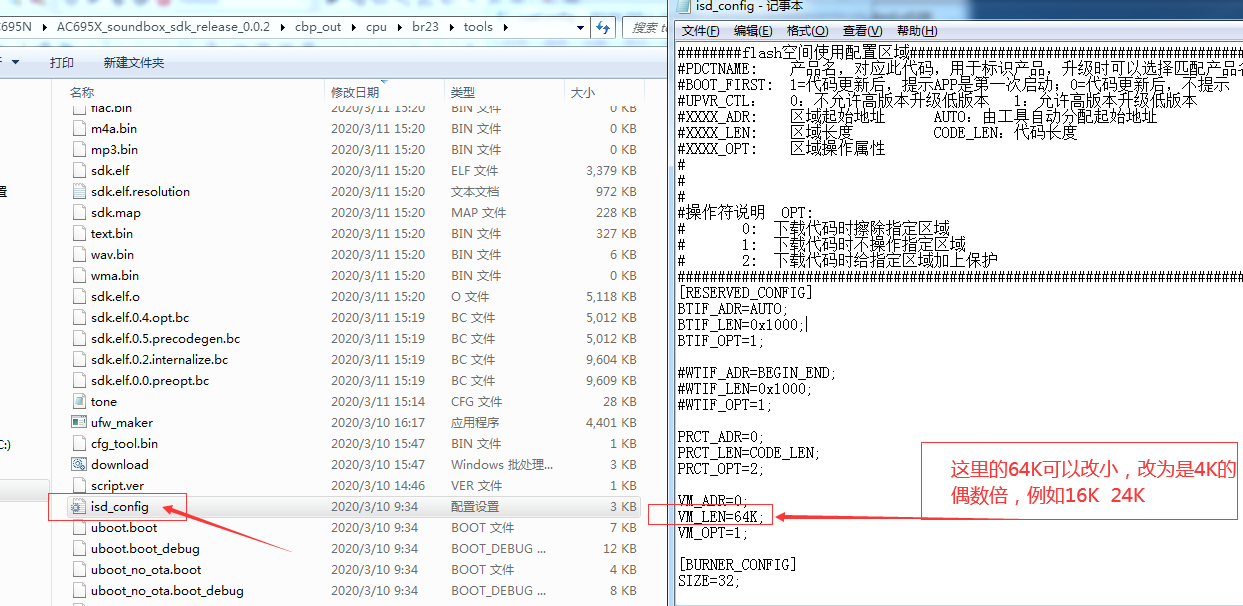Click the sdk.map file icon
Viewport: 1243px width, 606px height.
pyautogui.click(x=79, y=213)
